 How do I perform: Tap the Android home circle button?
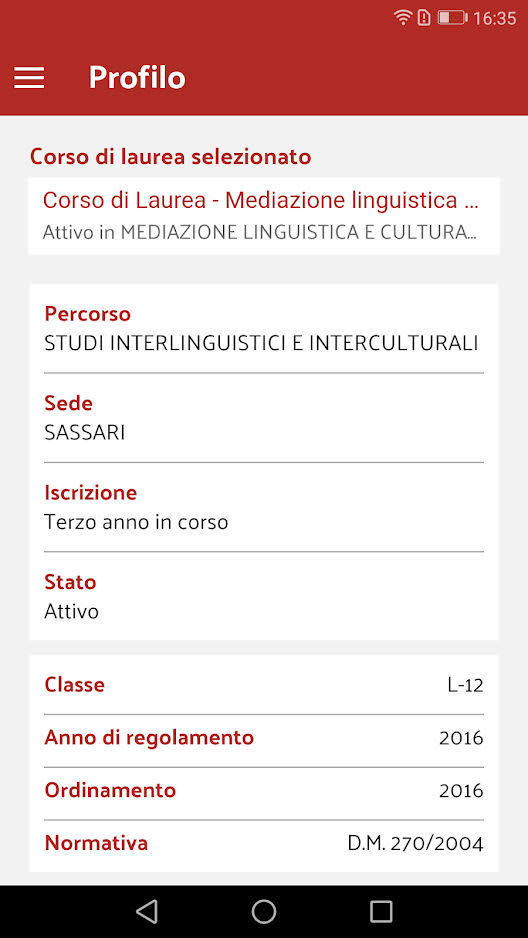click(x=264, y=912)
